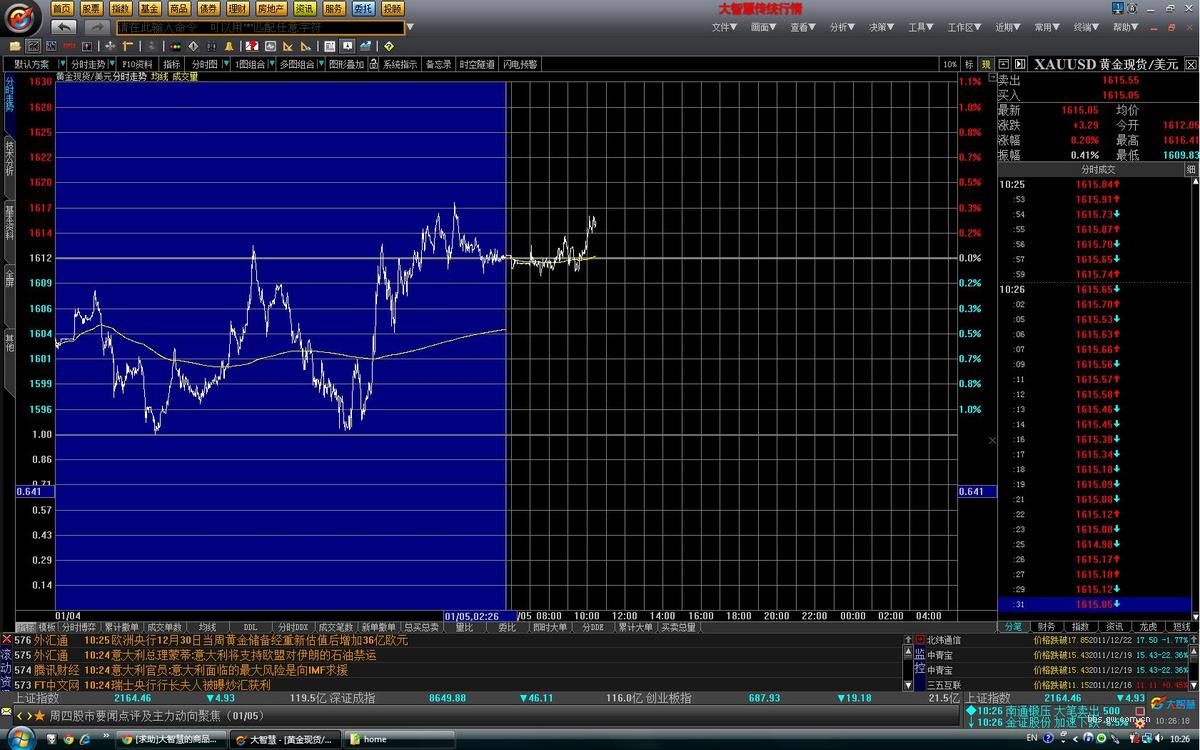Viewport: 1200px width, 750px height.
Task: Expand the 默认方案 dropdown arrow
Action: pyautogui.click(x=60, y=64)
